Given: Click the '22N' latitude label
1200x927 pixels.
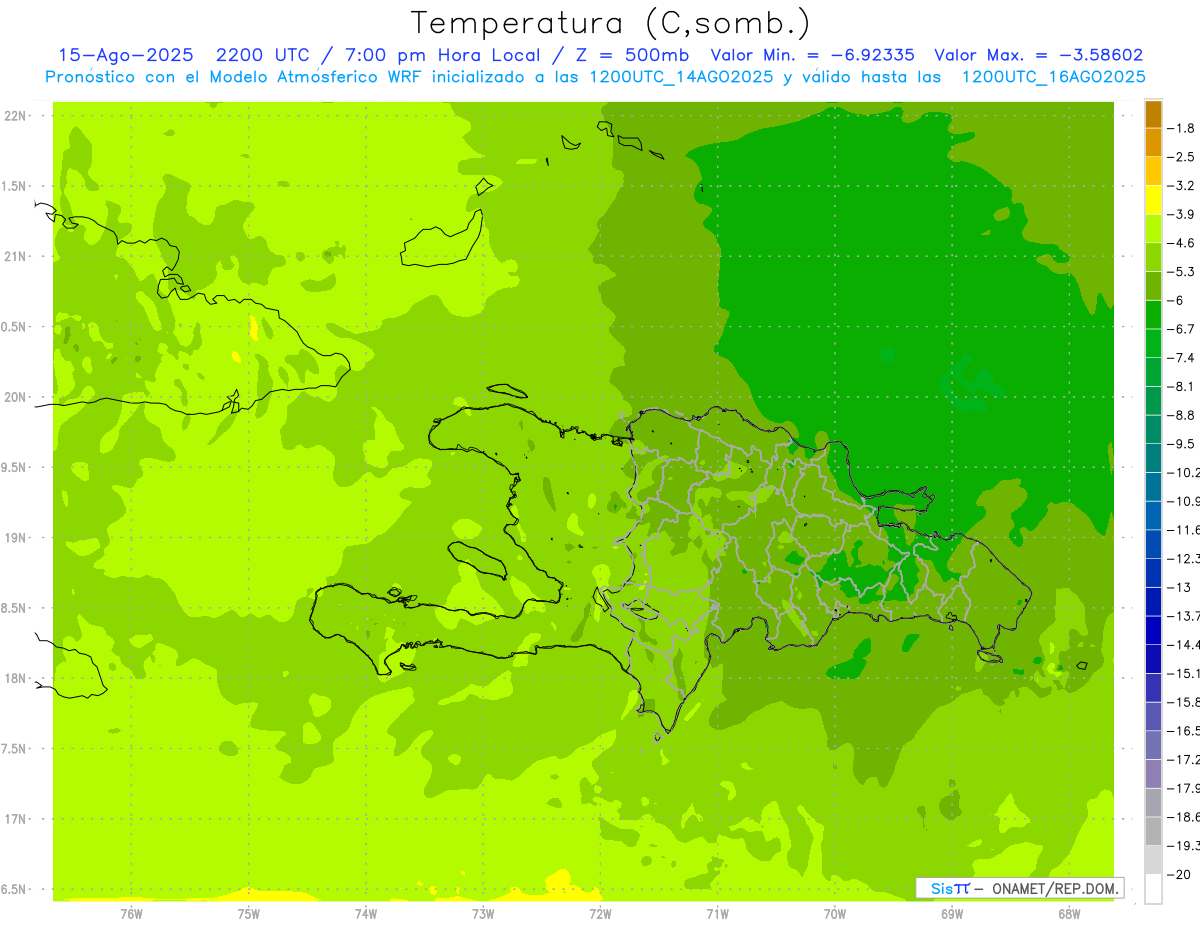Looking at the screenshot, I should [x=16, y=116].
